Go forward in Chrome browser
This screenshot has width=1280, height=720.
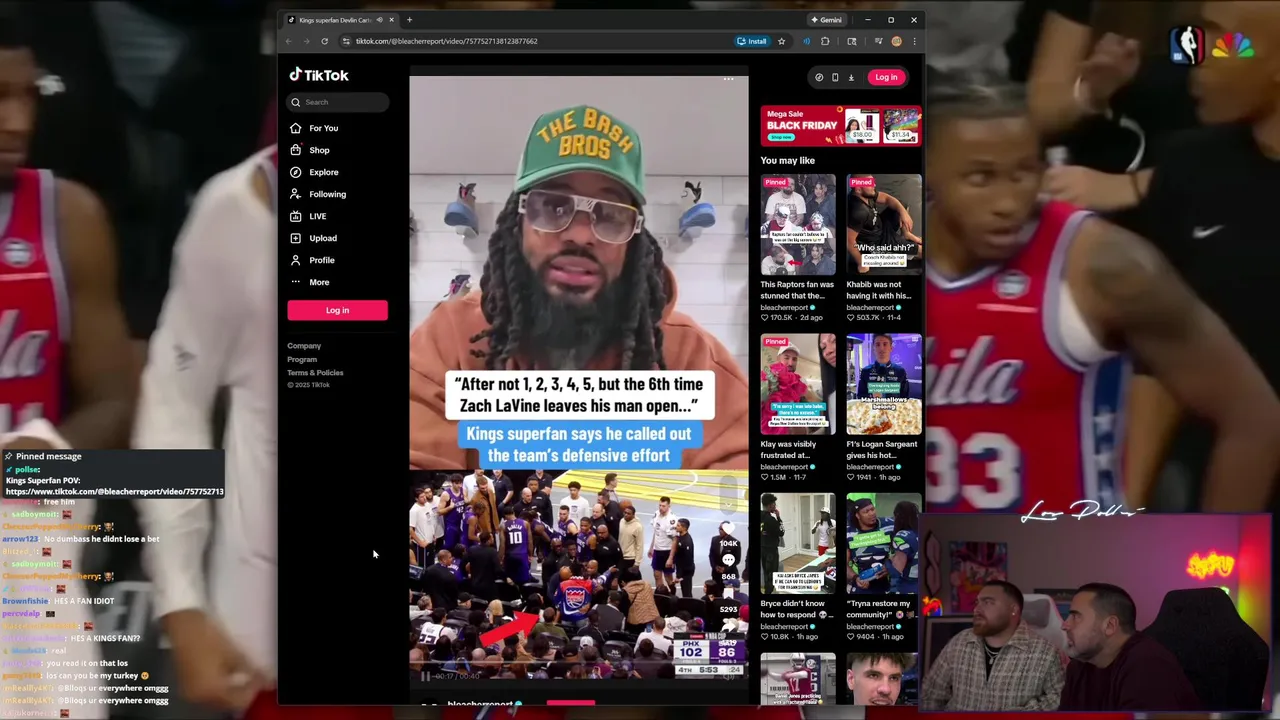[x=306, y=41]
